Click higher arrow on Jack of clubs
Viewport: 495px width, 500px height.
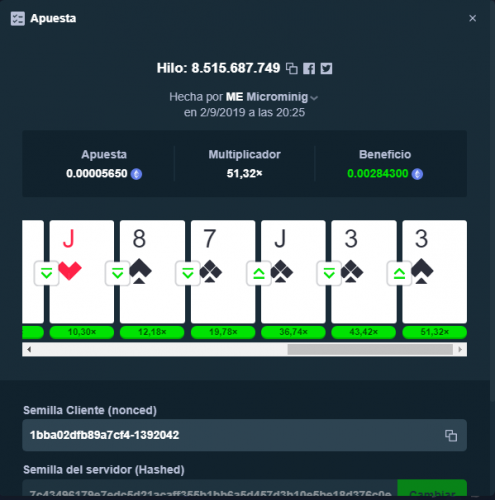coord(259,274)
